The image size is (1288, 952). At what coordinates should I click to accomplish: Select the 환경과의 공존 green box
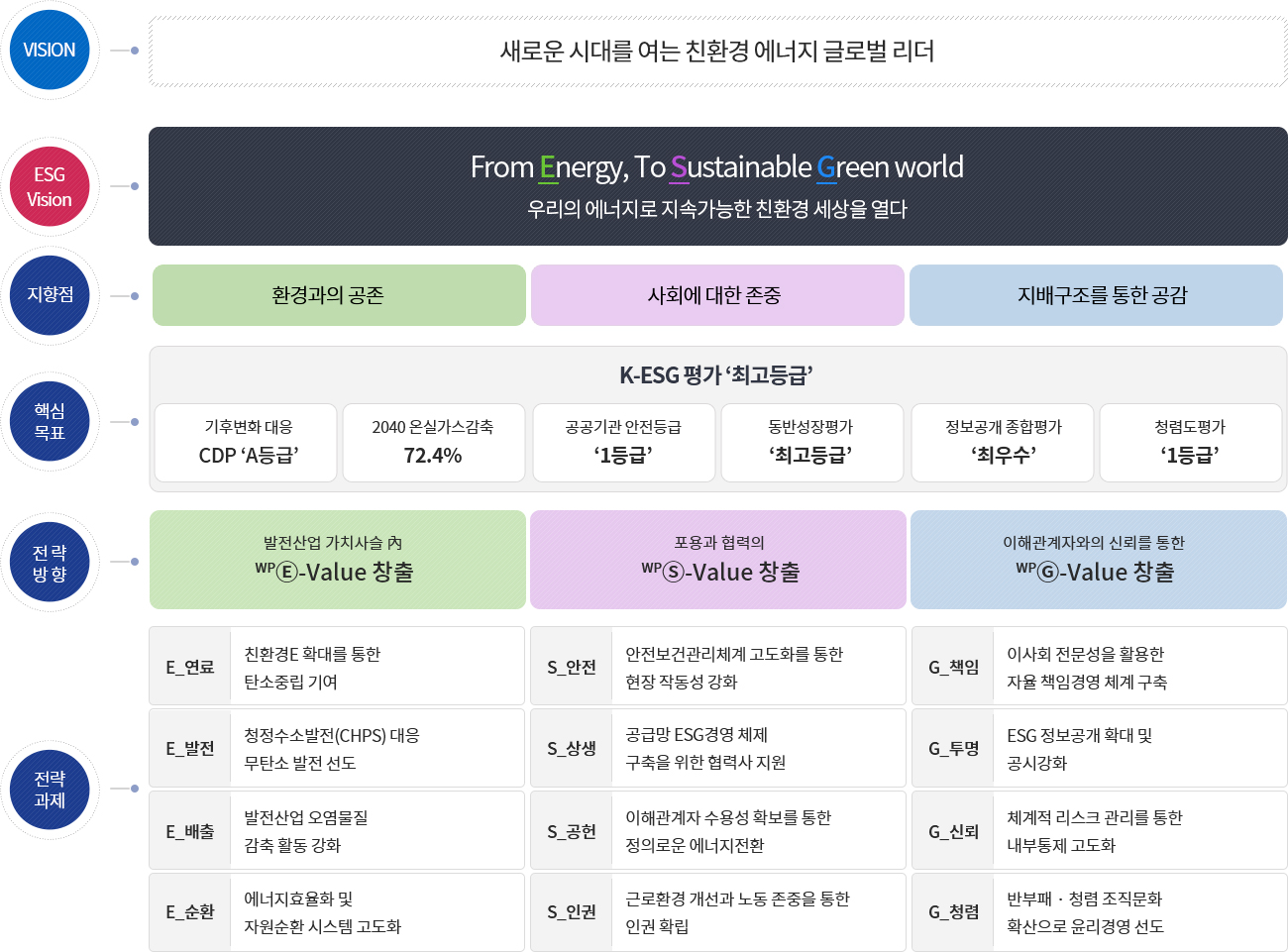[338, 294]
